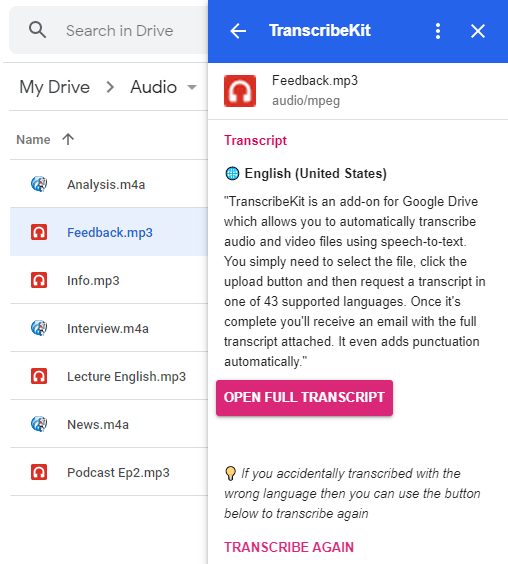508x564 pixels.
Task: Select News.m4a file name
Action: coord(98,424)
